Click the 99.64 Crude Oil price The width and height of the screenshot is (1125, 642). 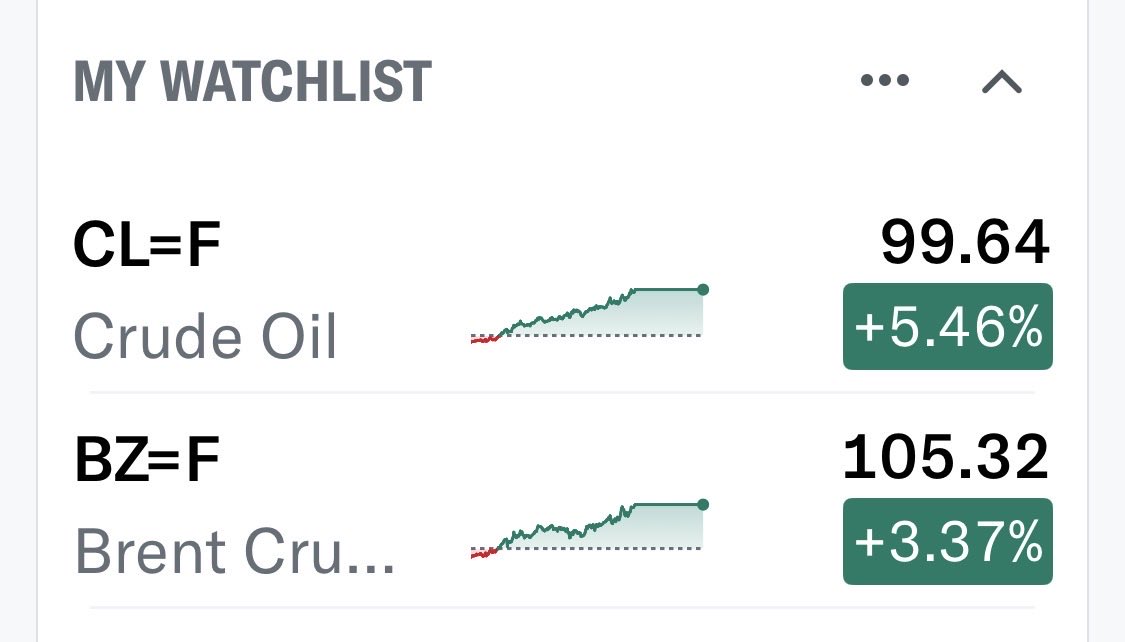coord(965,243)
